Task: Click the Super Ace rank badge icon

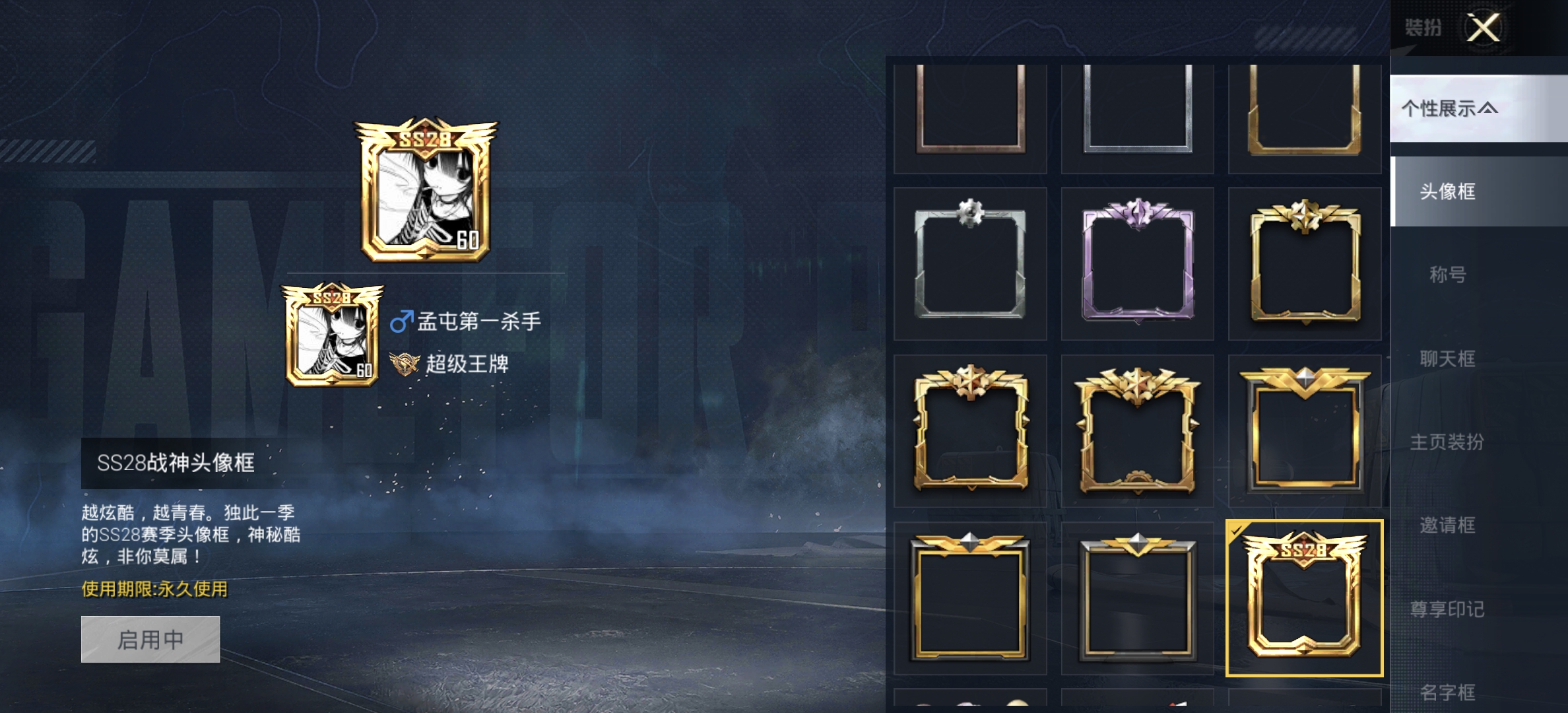Action: (x=404, y=364)
